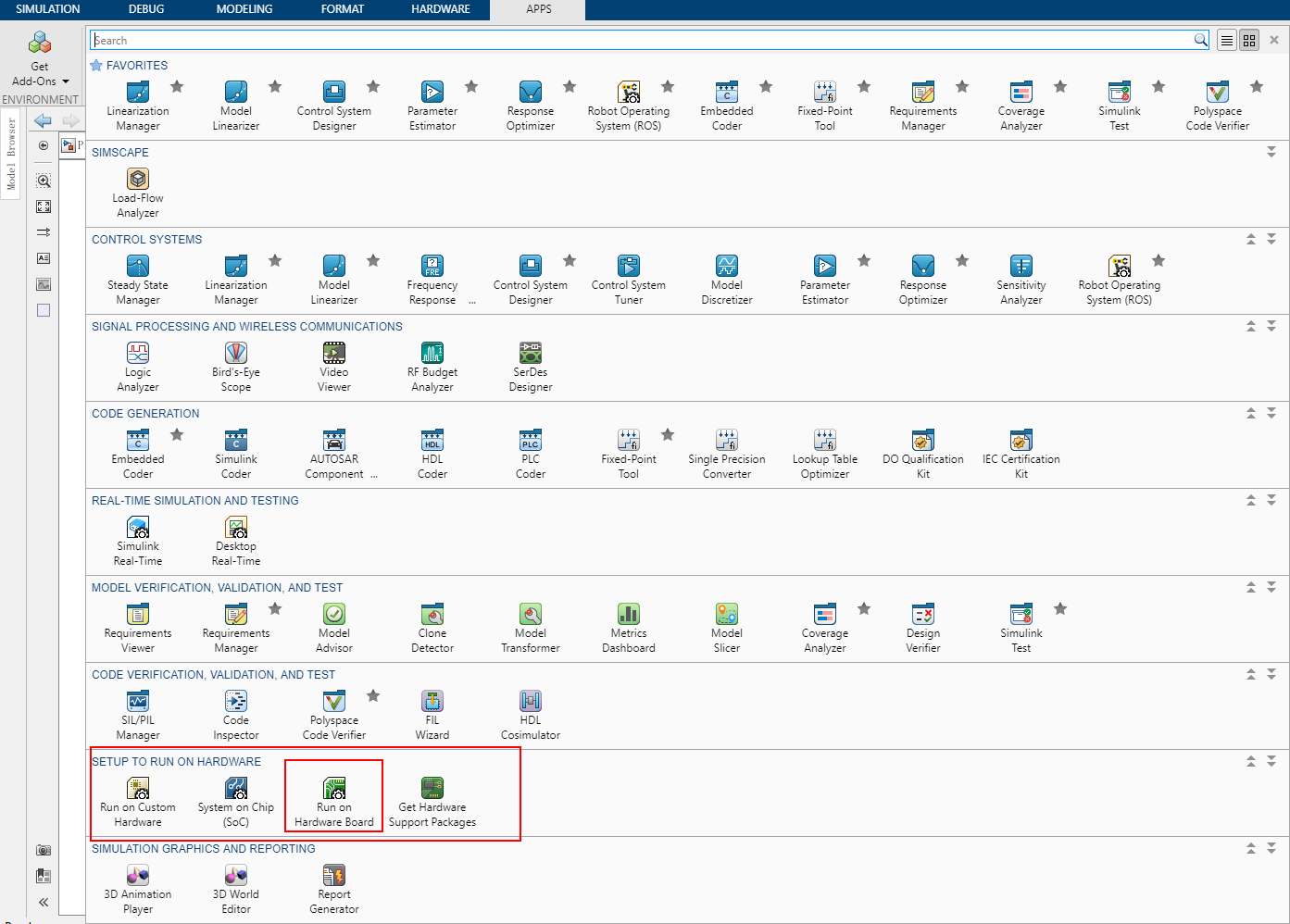The image size is (1290, 924).
Task: Open 3D World Editor app
Action: pos(236,889)
